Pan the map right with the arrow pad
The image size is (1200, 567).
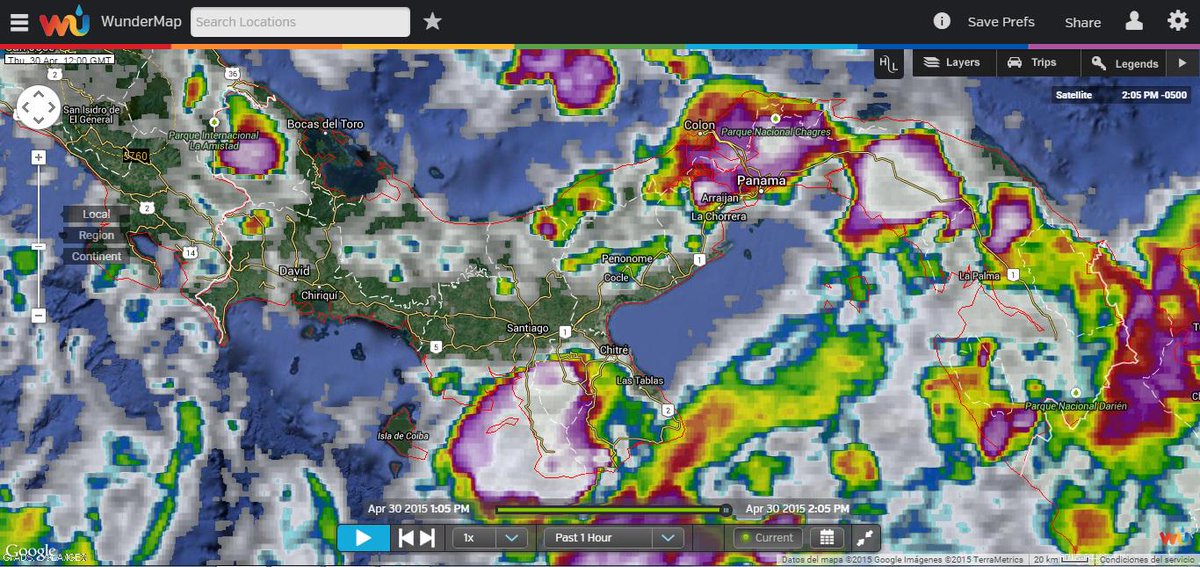[53, 107]
